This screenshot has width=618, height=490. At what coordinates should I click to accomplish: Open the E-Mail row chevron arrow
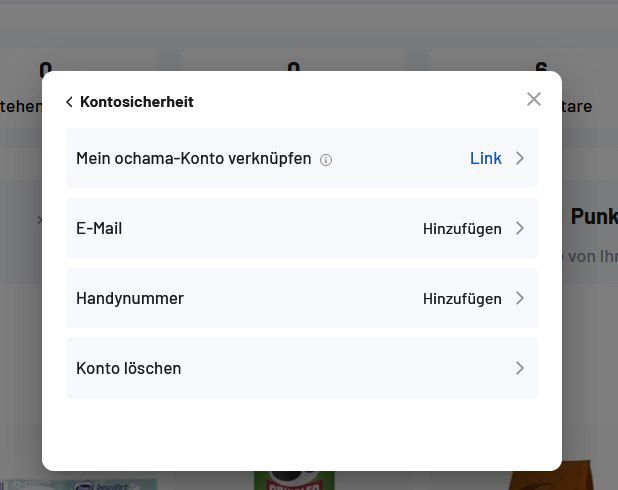point(519,228)
